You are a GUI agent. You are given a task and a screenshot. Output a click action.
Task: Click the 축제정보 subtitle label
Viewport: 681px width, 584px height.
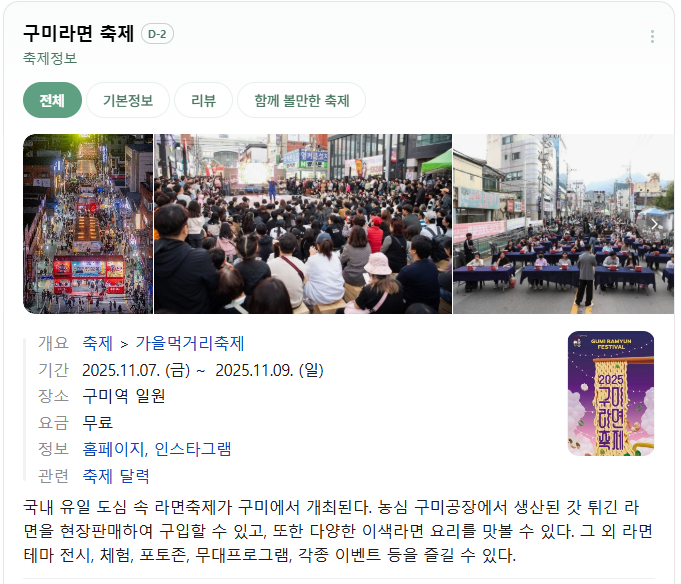pyautogui.click(x=50, y=58)
